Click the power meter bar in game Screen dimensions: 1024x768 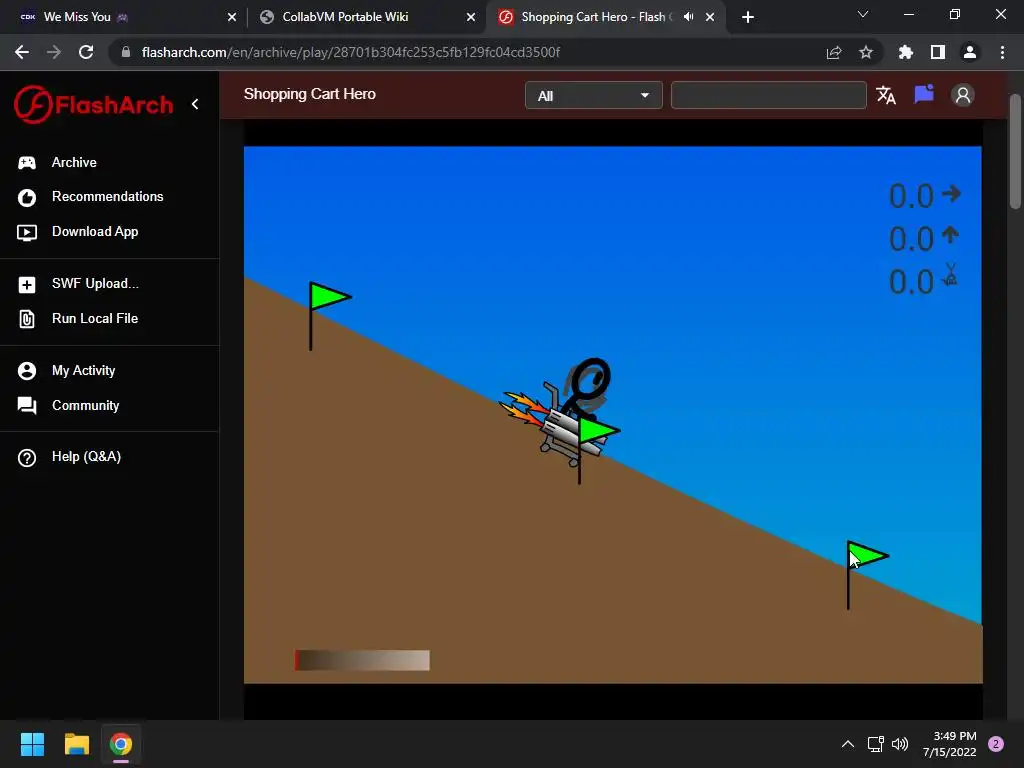pyautogui.click(x=362, y=660)
